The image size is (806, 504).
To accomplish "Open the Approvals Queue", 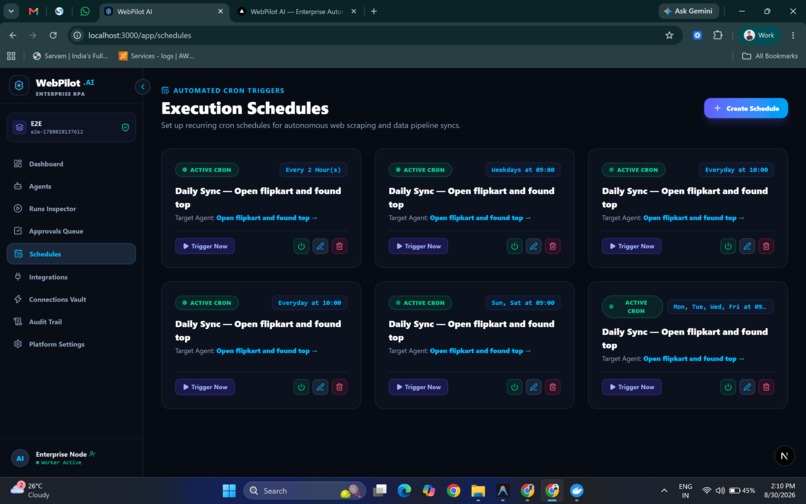I will click(x=71, y=231).
